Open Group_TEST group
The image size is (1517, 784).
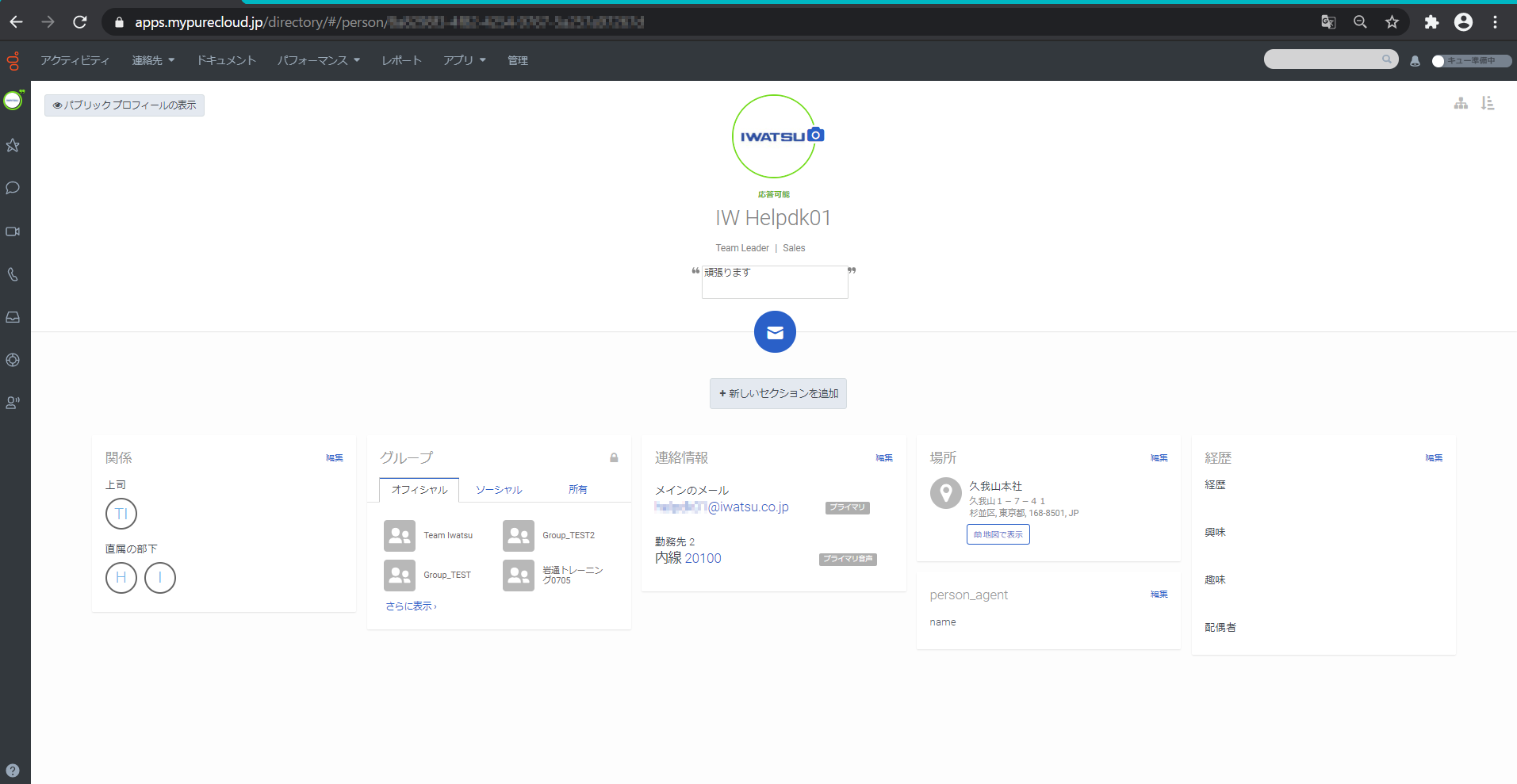pyautogui.click(x=427, y=576)
